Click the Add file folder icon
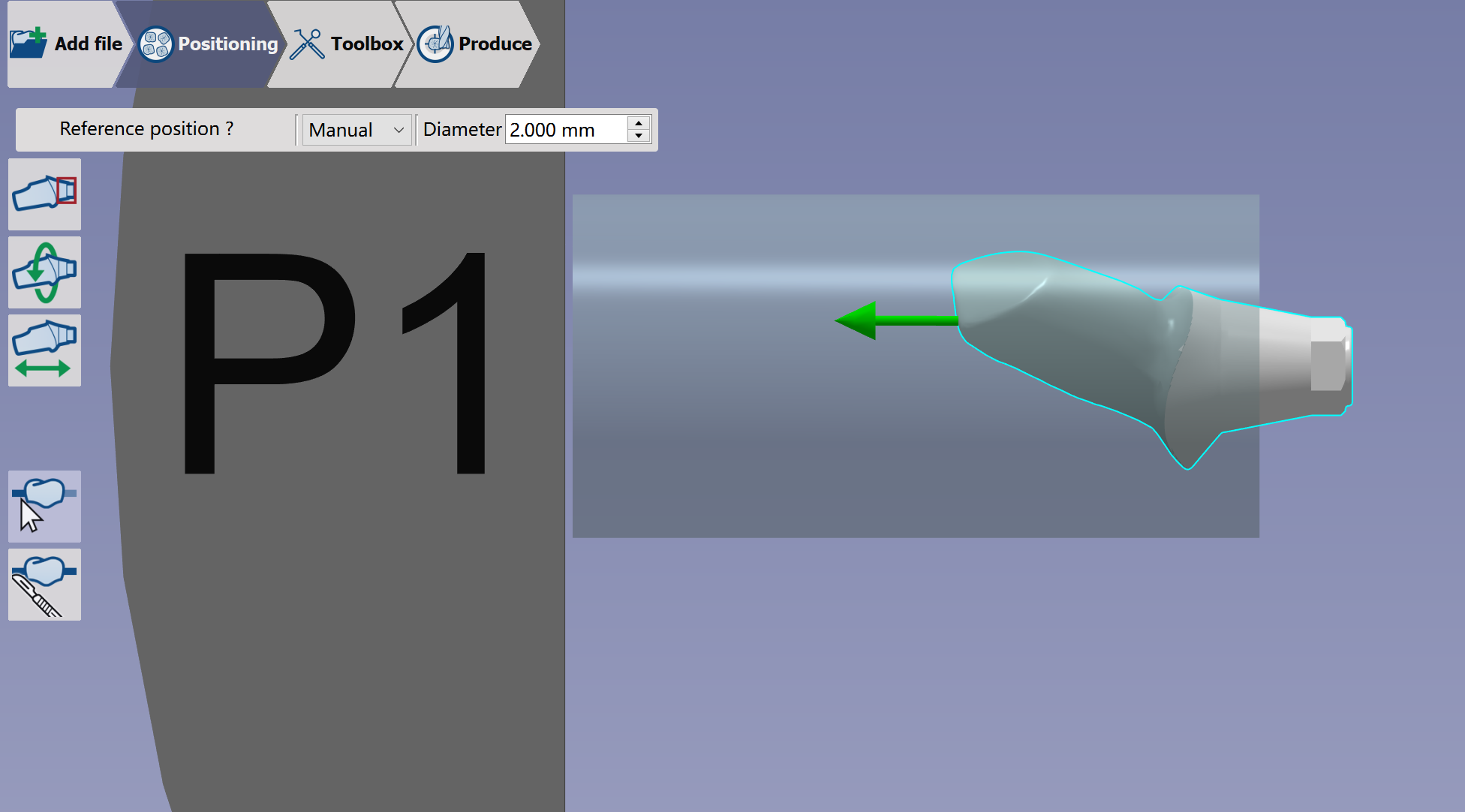This screenshot has height=812, width=1465. click(29, 44)
